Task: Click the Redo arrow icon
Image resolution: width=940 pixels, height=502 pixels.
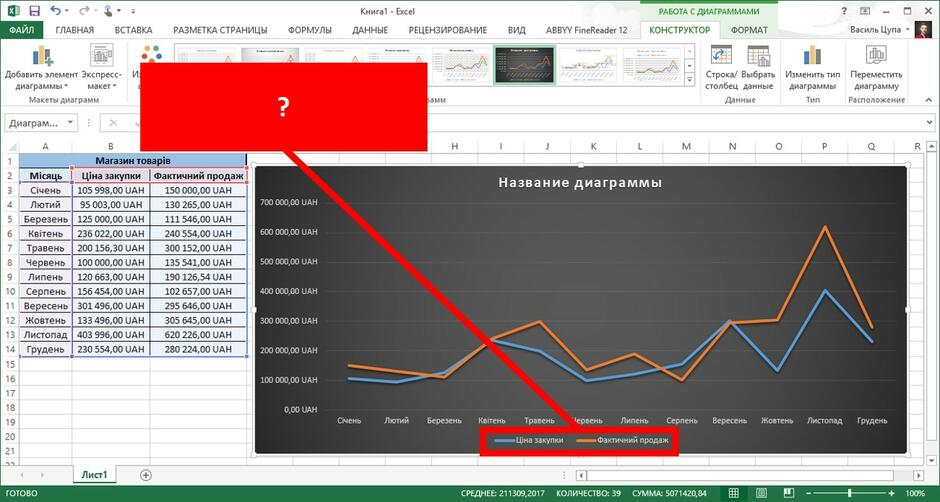Action: (83, 11)
